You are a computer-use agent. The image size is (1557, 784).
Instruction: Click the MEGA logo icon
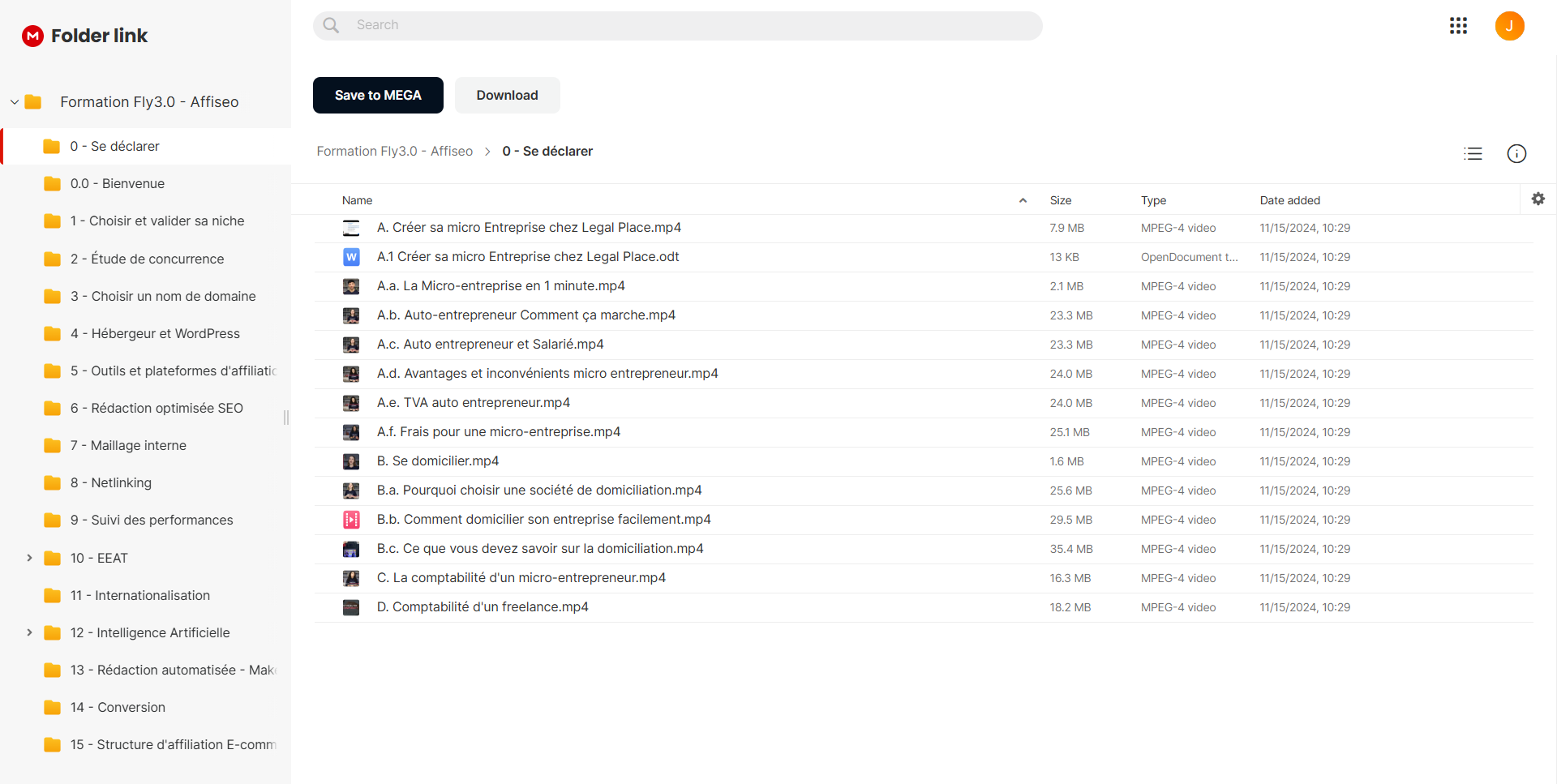click(x=32, y=36)
